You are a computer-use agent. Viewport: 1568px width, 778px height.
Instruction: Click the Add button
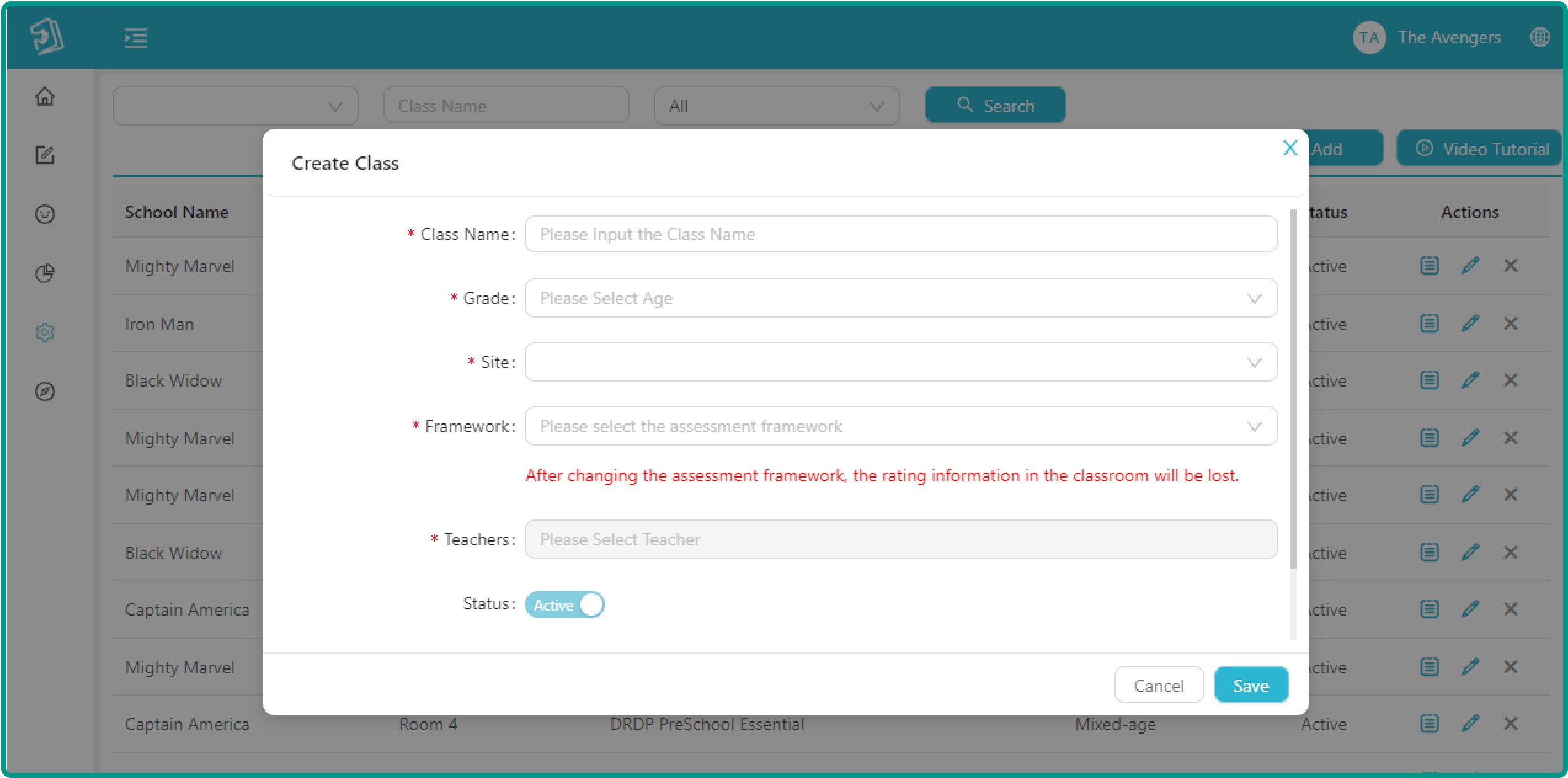1345,149
